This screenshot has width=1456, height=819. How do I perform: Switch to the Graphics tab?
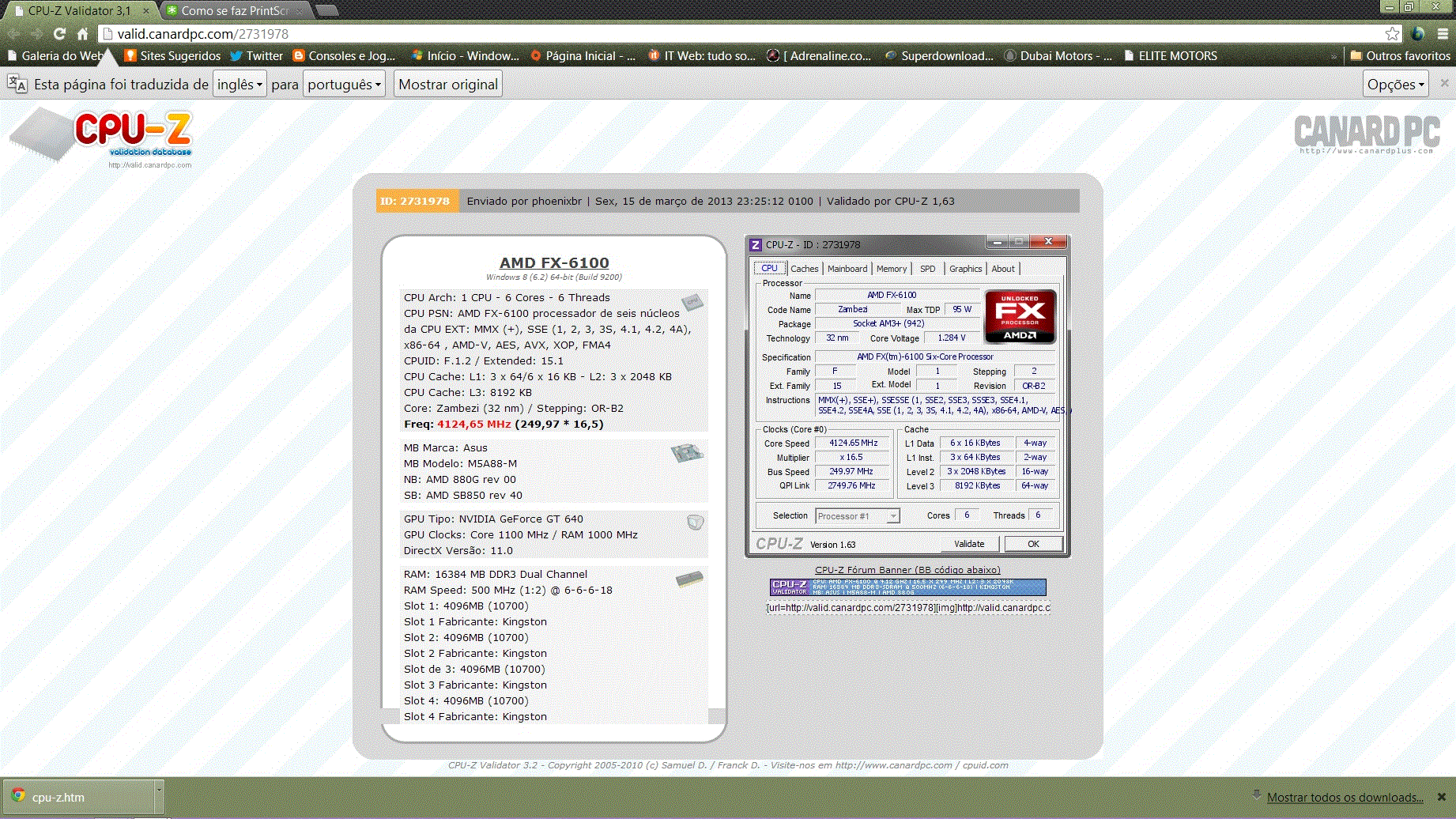pyautogui.click(x=966, y=269)
